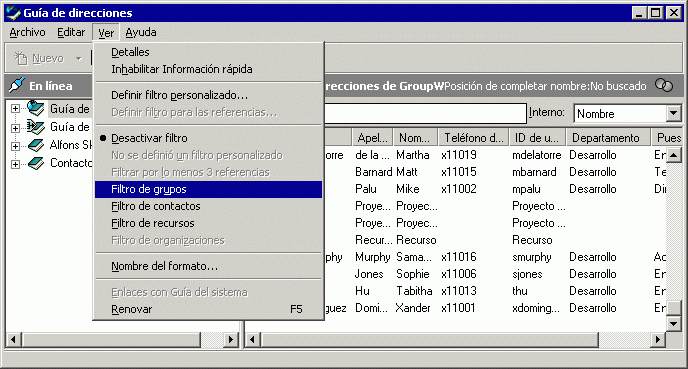
Task: Open the Nuevo button dropdown arrow
Action: point(79,58)
